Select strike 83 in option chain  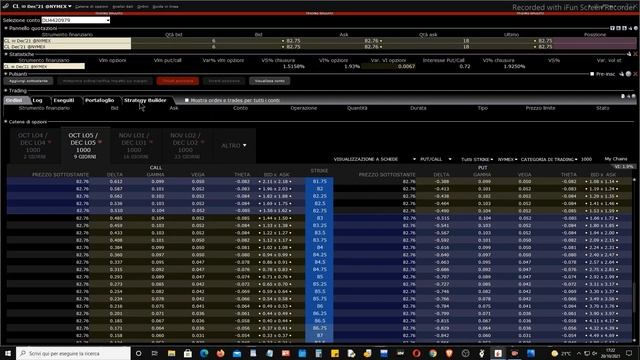click(319, 218)
